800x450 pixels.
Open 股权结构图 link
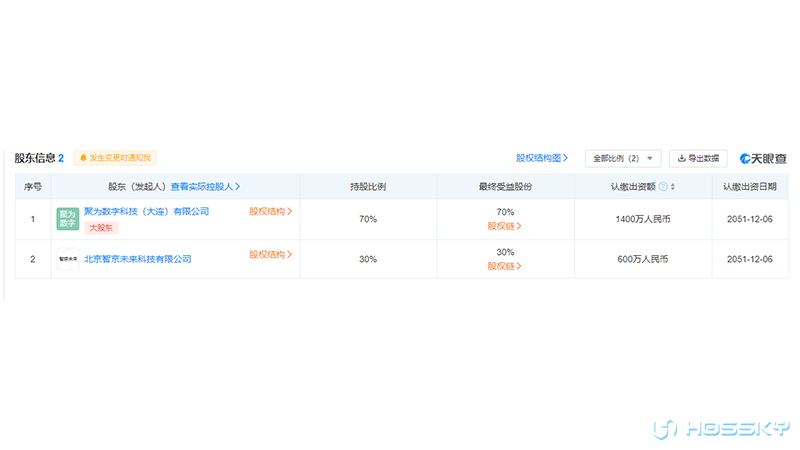(541, 158)
